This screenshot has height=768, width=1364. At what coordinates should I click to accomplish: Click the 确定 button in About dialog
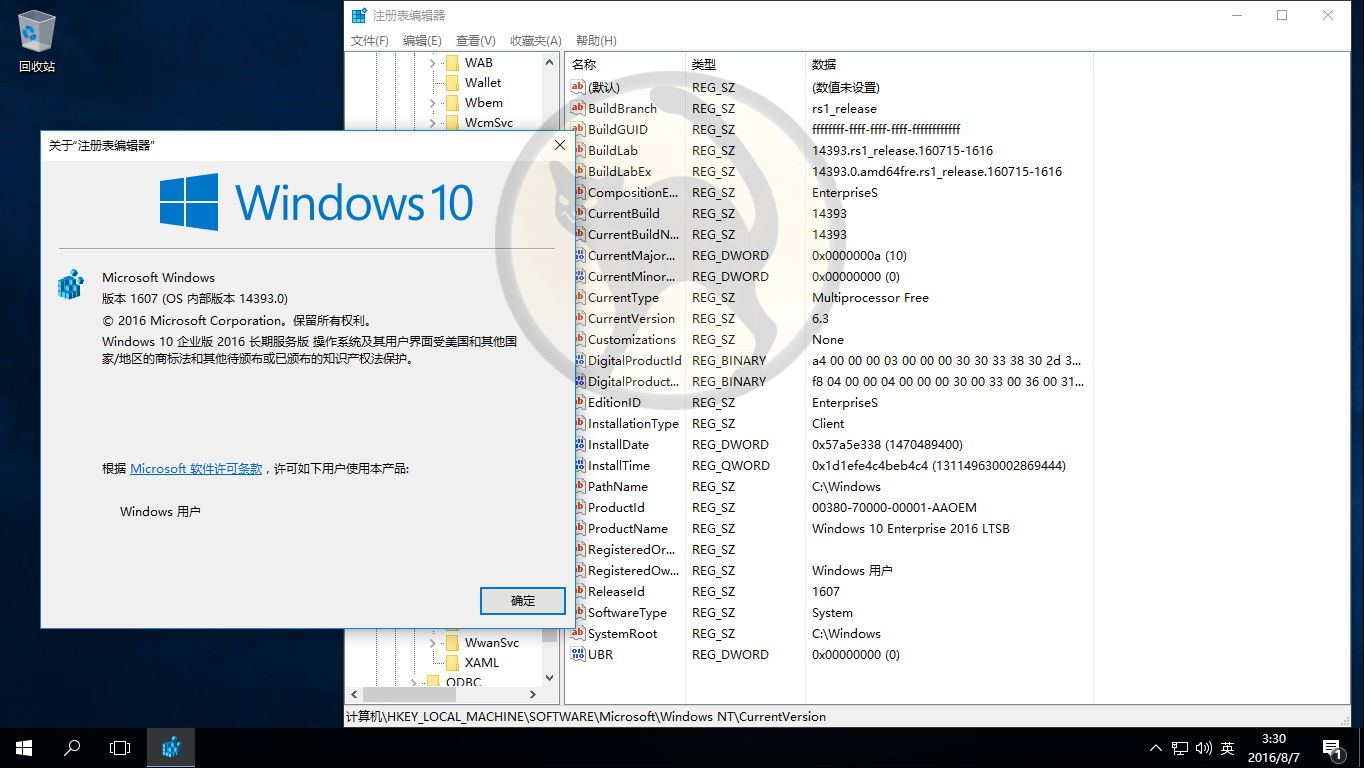[523, 601]
